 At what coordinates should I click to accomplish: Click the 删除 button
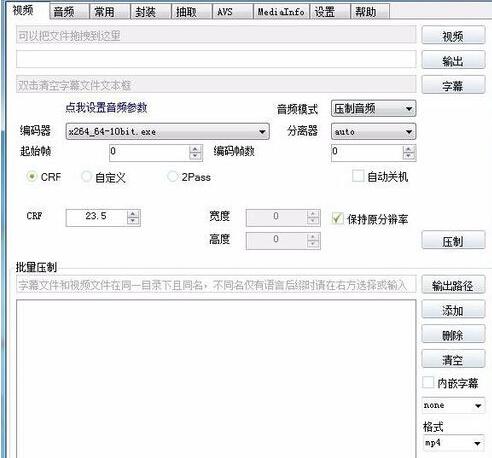[453, 334]
